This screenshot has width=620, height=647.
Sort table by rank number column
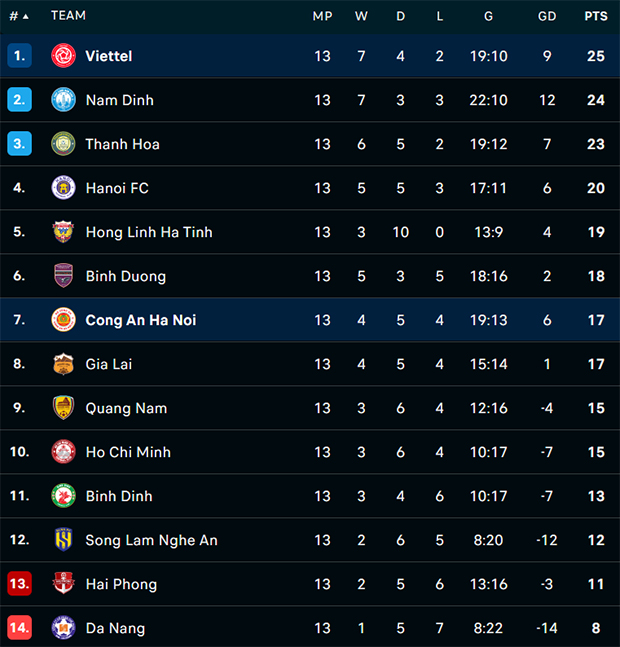click(19, 16)
